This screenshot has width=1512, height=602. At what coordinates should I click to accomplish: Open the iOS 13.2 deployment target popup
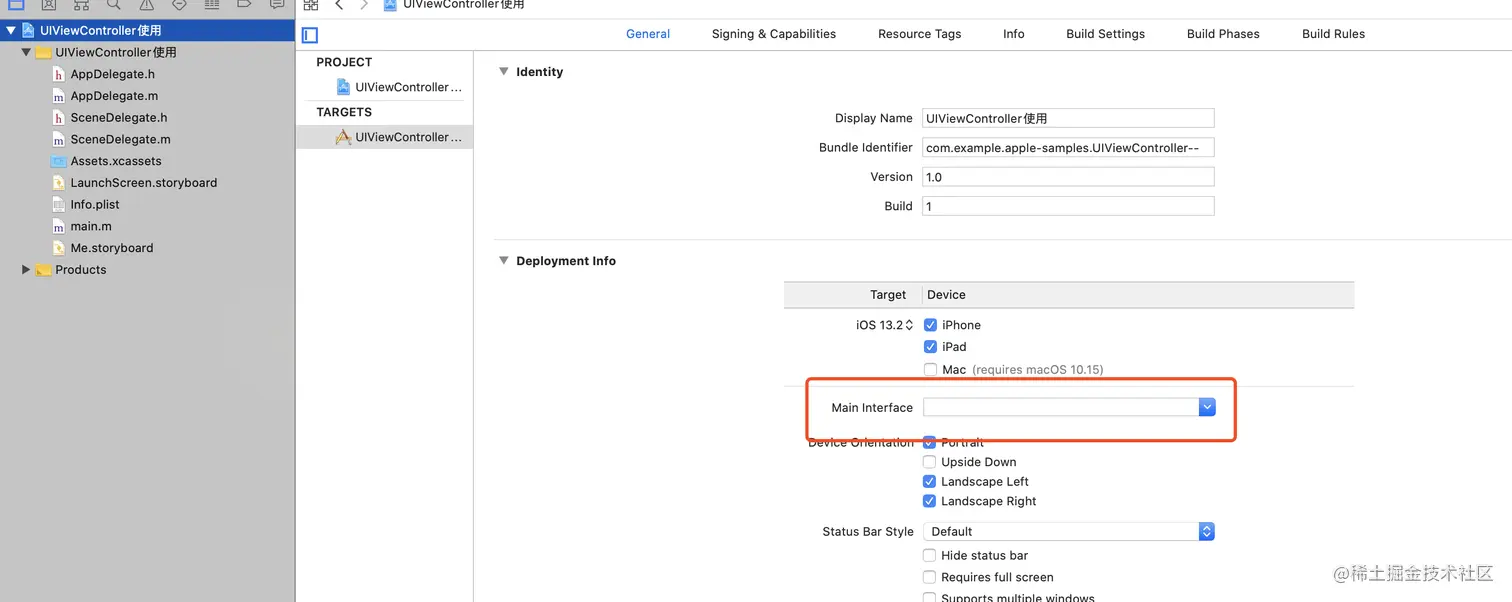[x=883, y=325]
